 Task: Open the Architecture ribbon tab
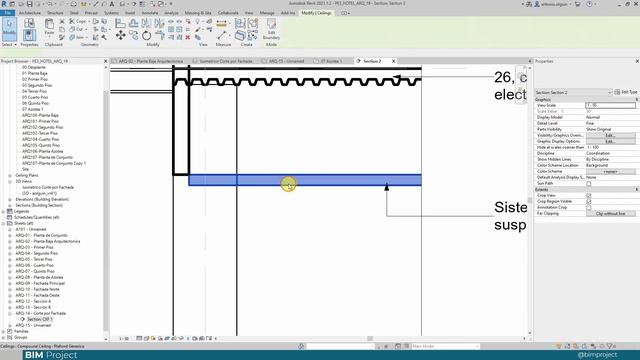coord(30,13)
